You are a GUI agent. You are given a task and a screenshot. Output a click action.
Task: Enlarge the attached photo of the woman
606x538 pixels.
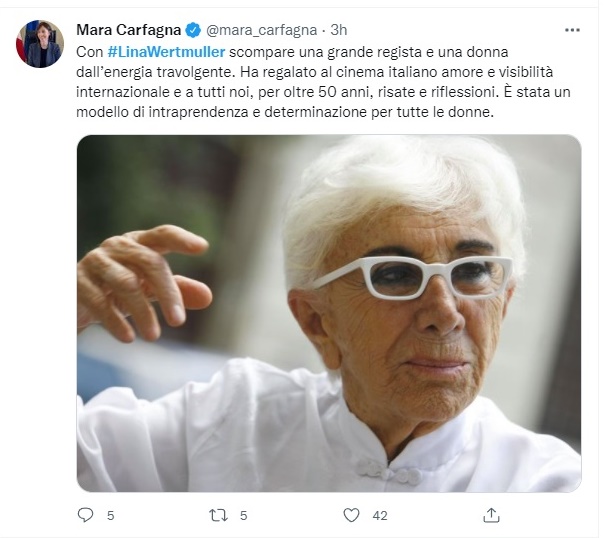[x=329, y=313]
